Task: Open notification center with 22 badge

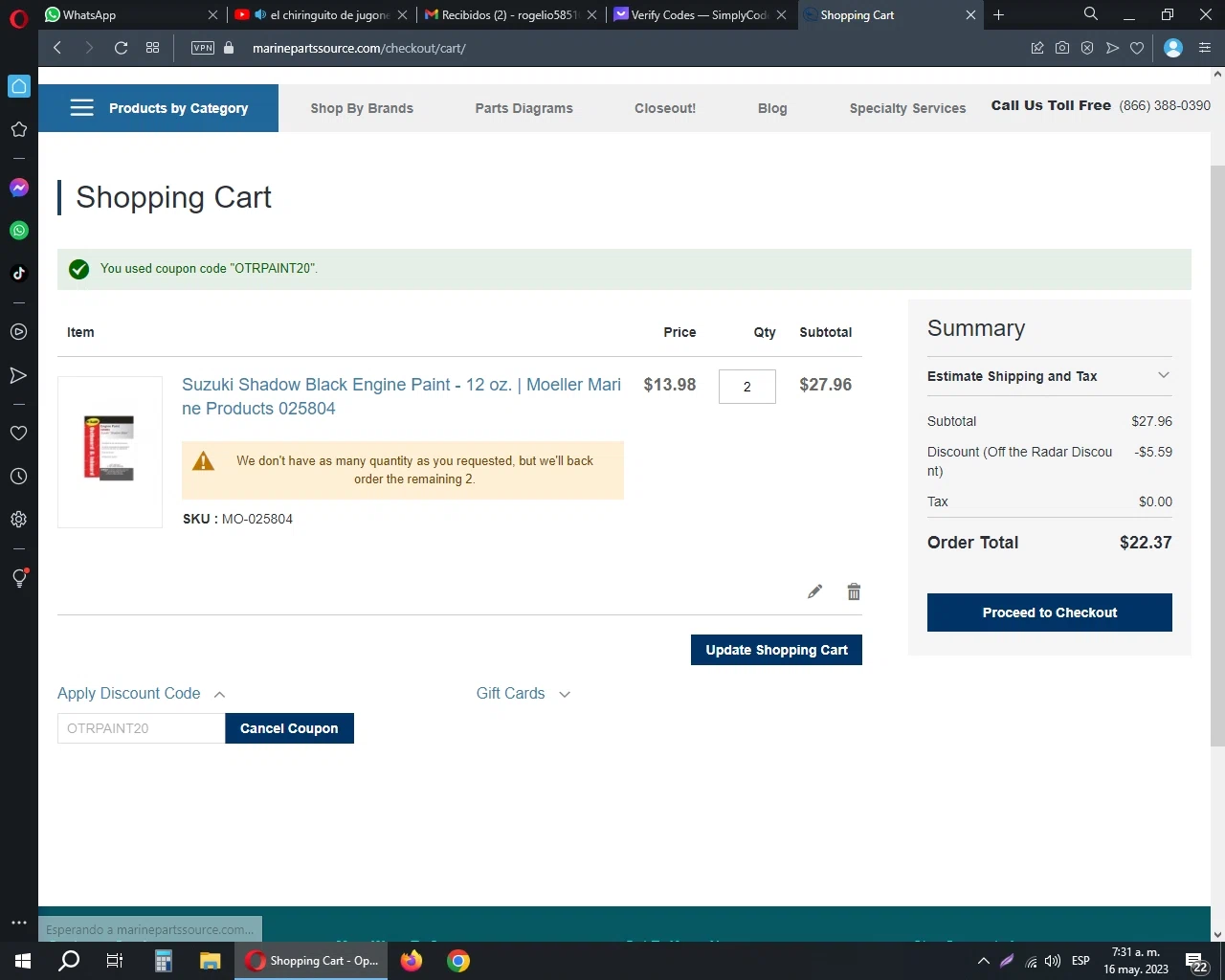Action: 1196,962
